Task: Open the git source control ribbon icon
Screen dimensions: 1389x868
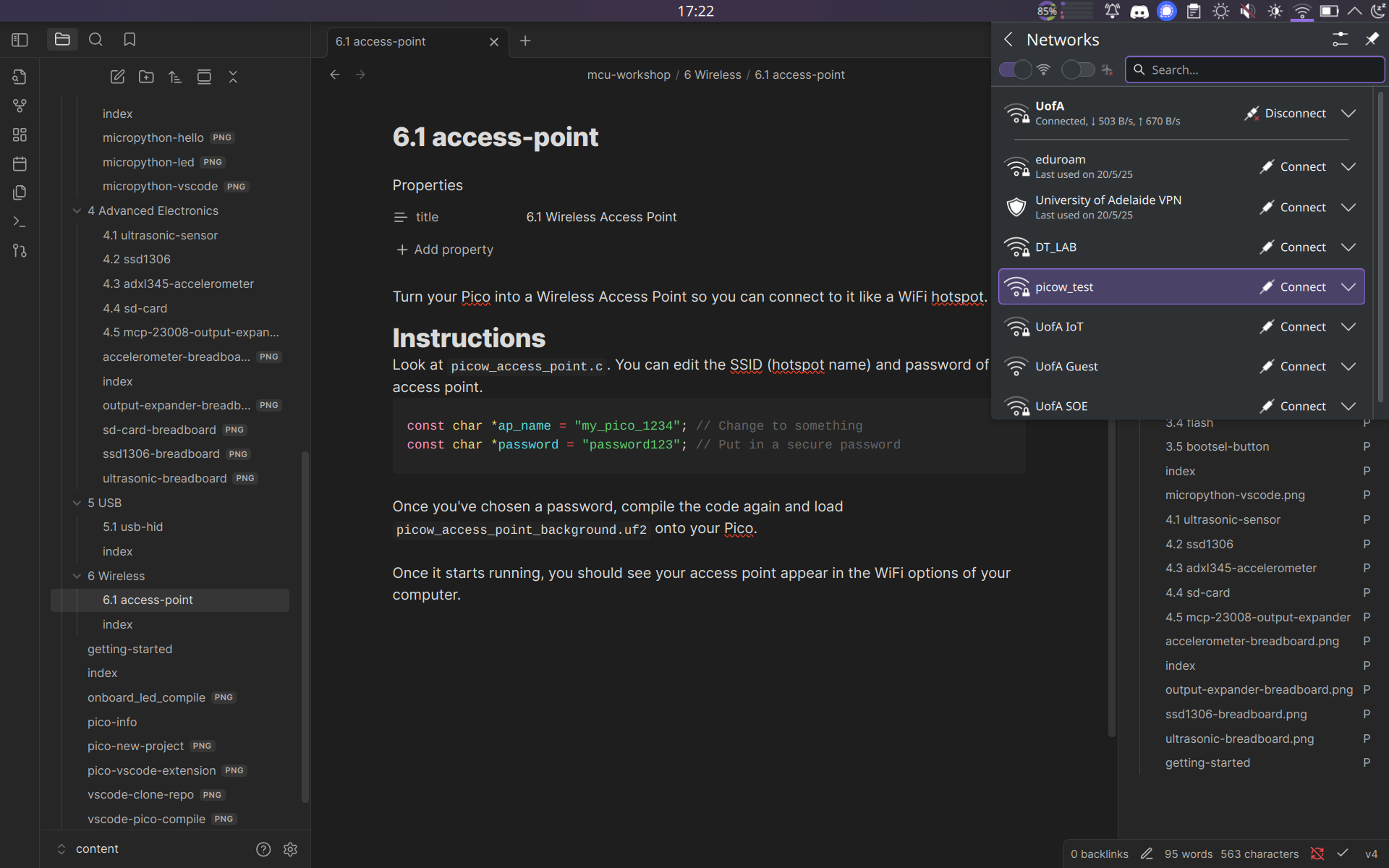Action: 20,250
